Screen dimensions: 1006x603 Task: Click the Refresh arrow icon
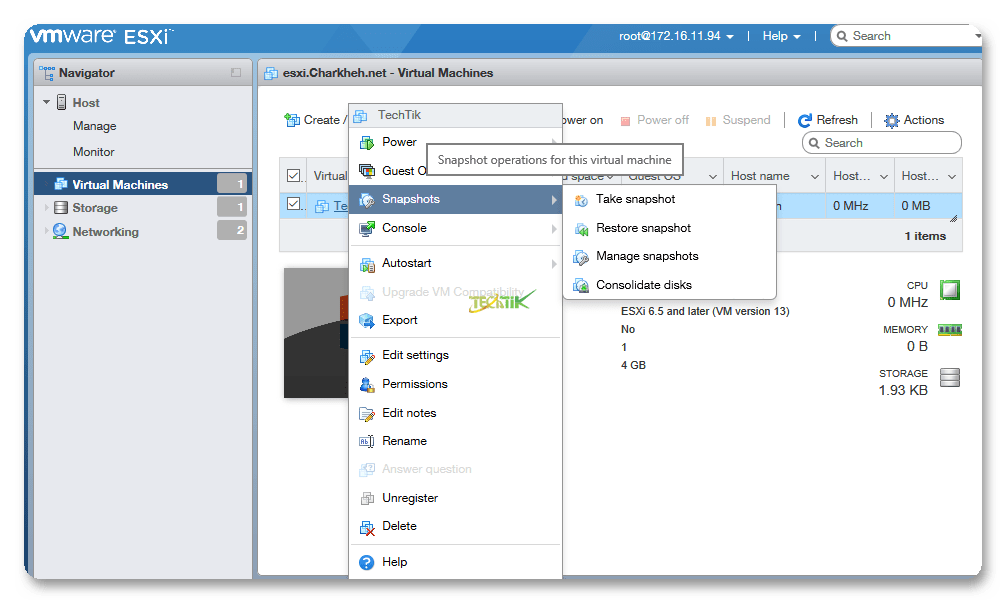[805, 121]
